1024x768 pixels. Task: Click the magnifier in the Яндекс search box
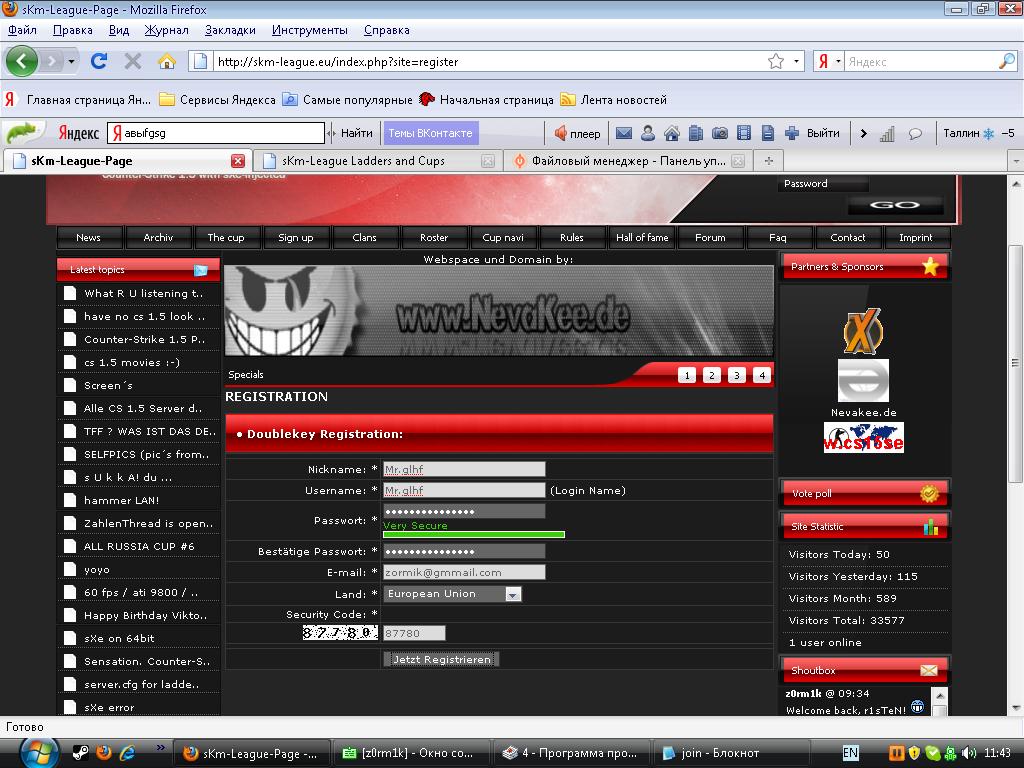(1006, 61)
